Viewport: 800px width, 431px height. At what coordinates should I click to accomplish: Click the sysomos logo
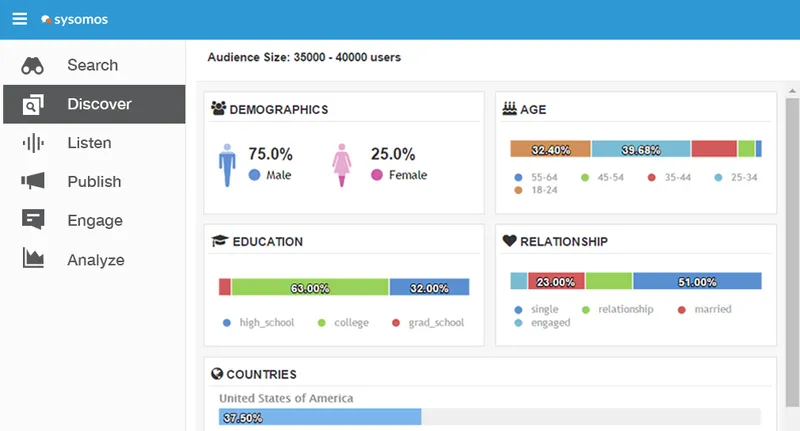click(x=74, y=19)
